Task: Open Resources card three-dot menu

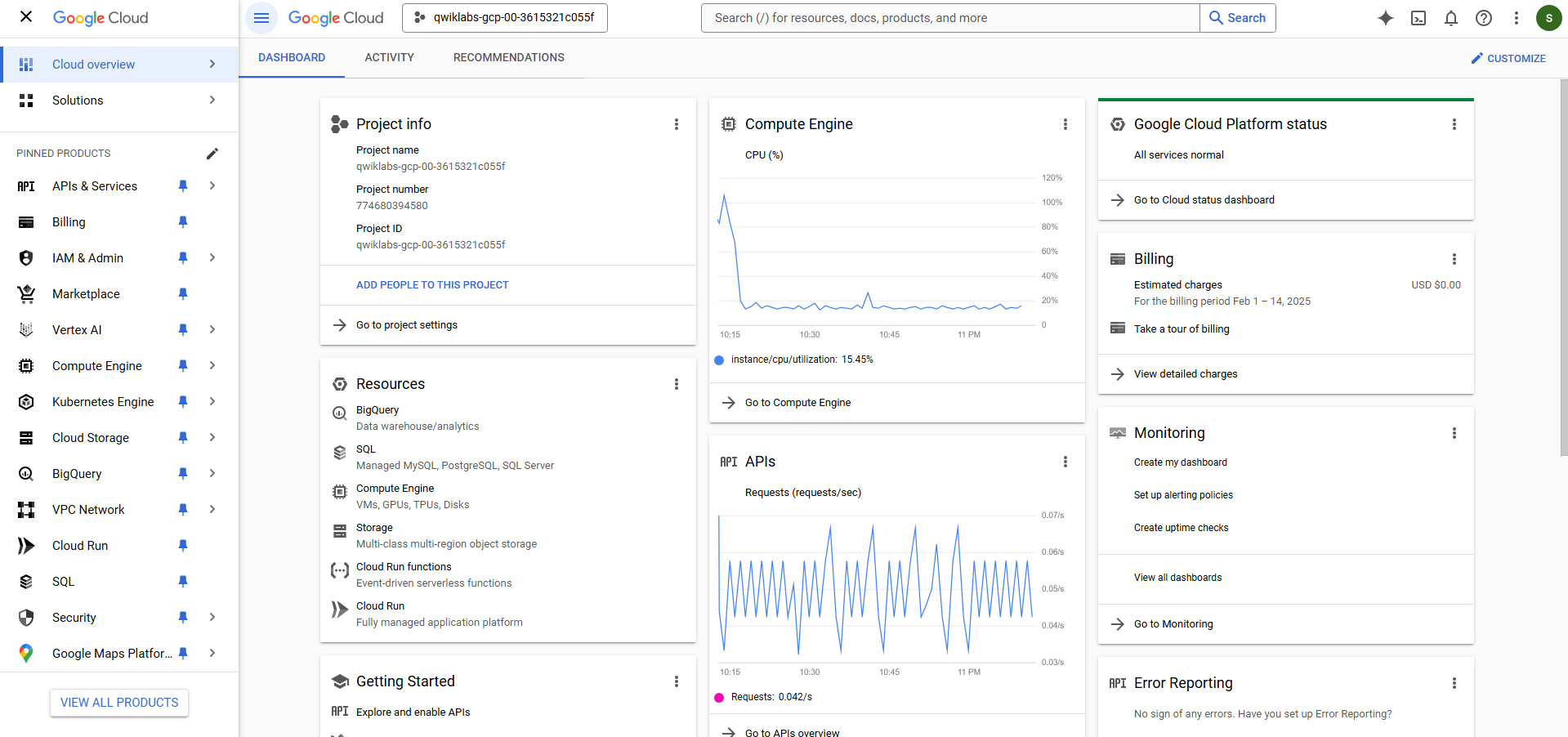Action: click(677, 384)
